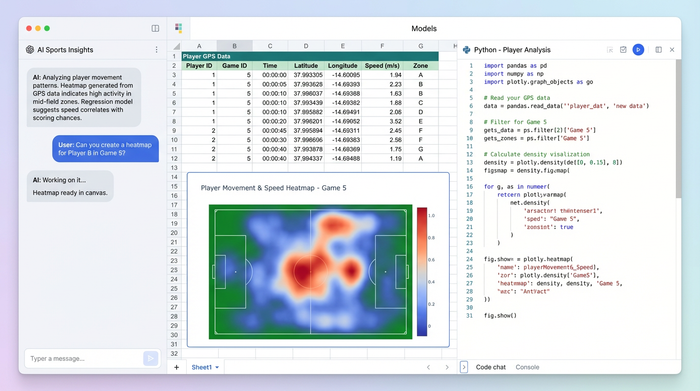
Task: Click the macOS green maximize button
Action: (x=47, y=28)
